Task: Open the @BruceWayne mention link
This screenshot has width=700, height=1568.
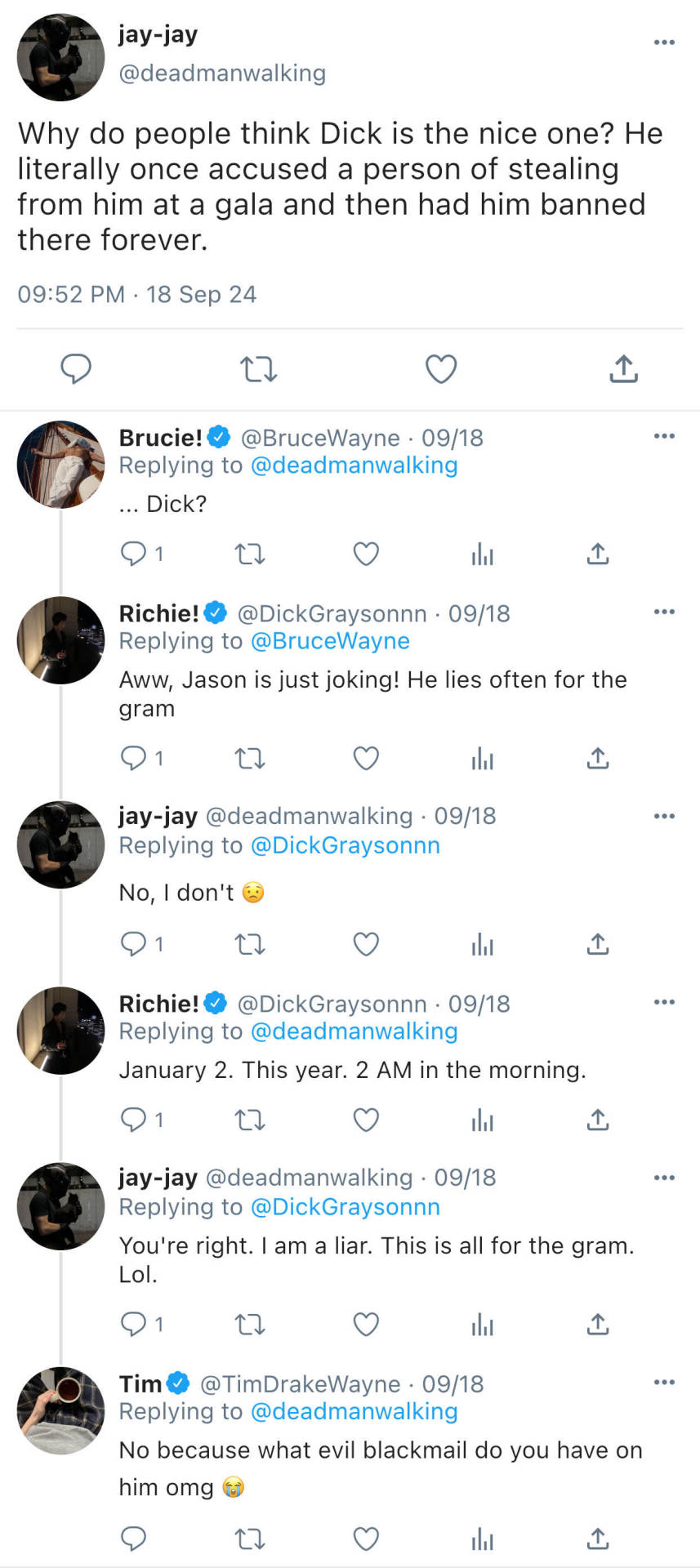Action: pyautogui.click(x=330, y=641)
